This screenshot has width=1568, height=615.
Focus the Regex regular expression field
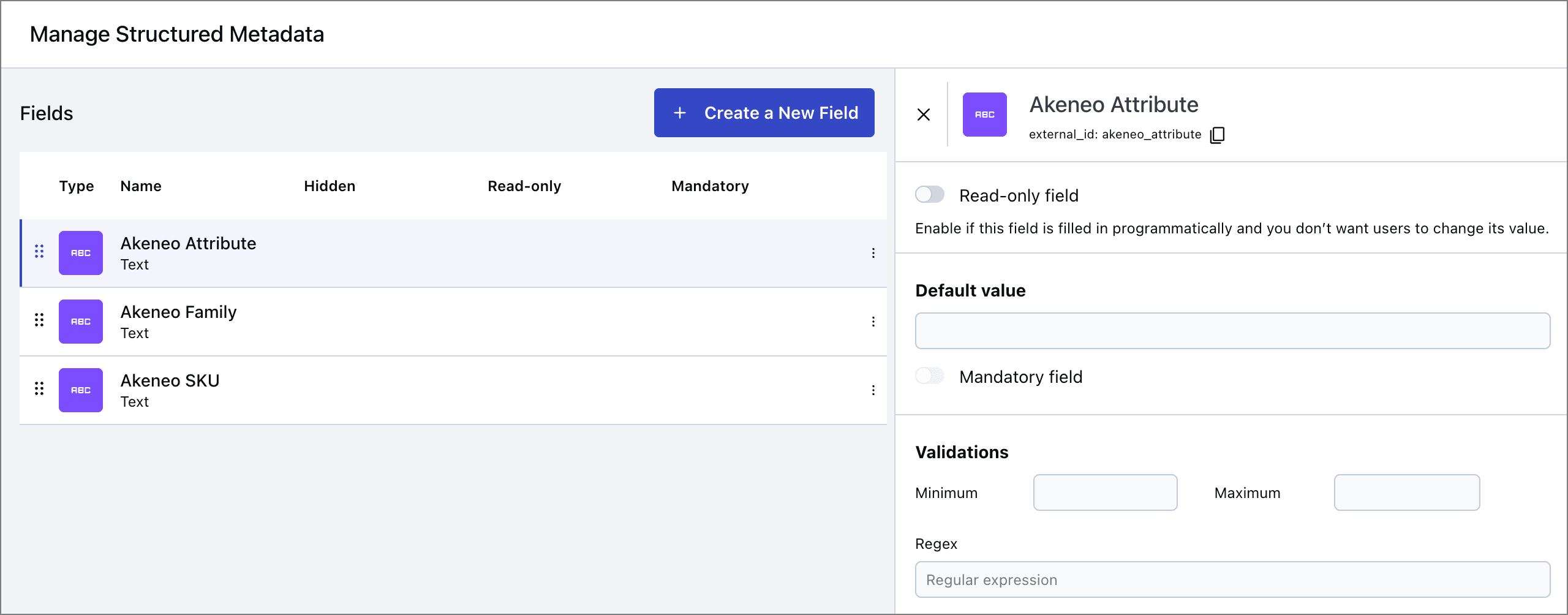pyautogui.click(x=1232, y=579)
